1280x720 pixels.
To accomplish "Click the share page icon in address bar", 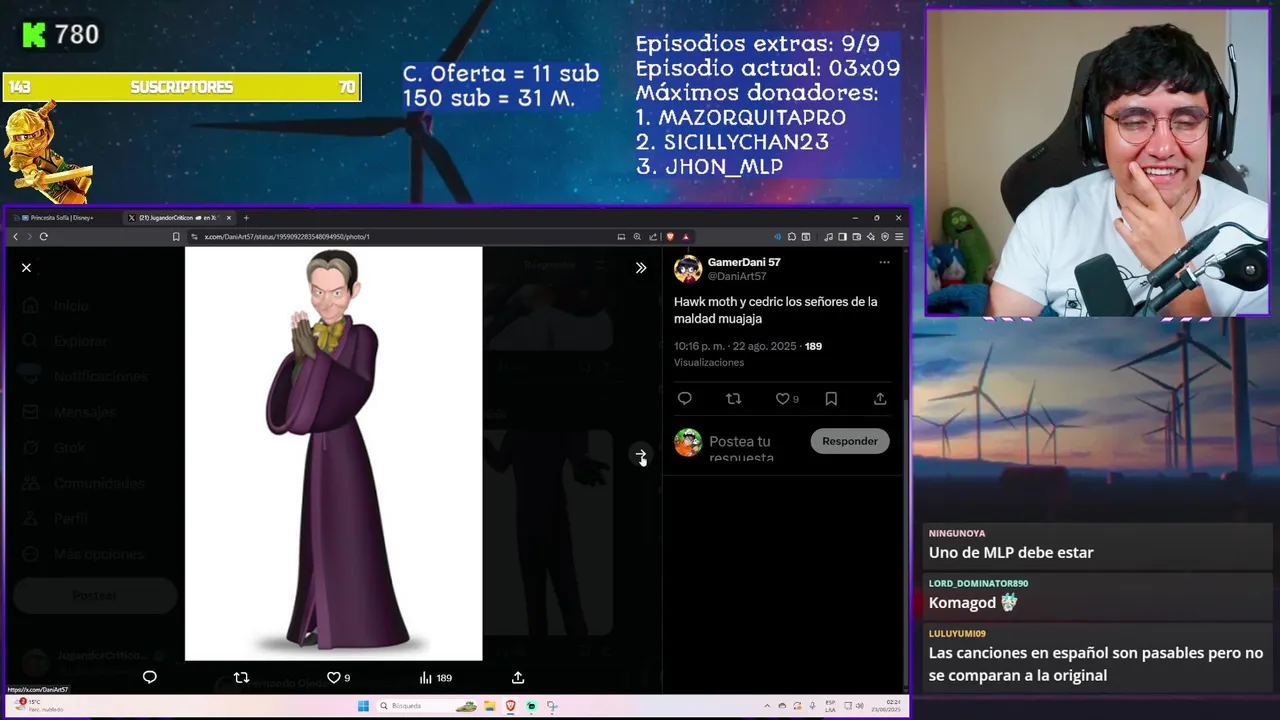I will coord(653,237).
